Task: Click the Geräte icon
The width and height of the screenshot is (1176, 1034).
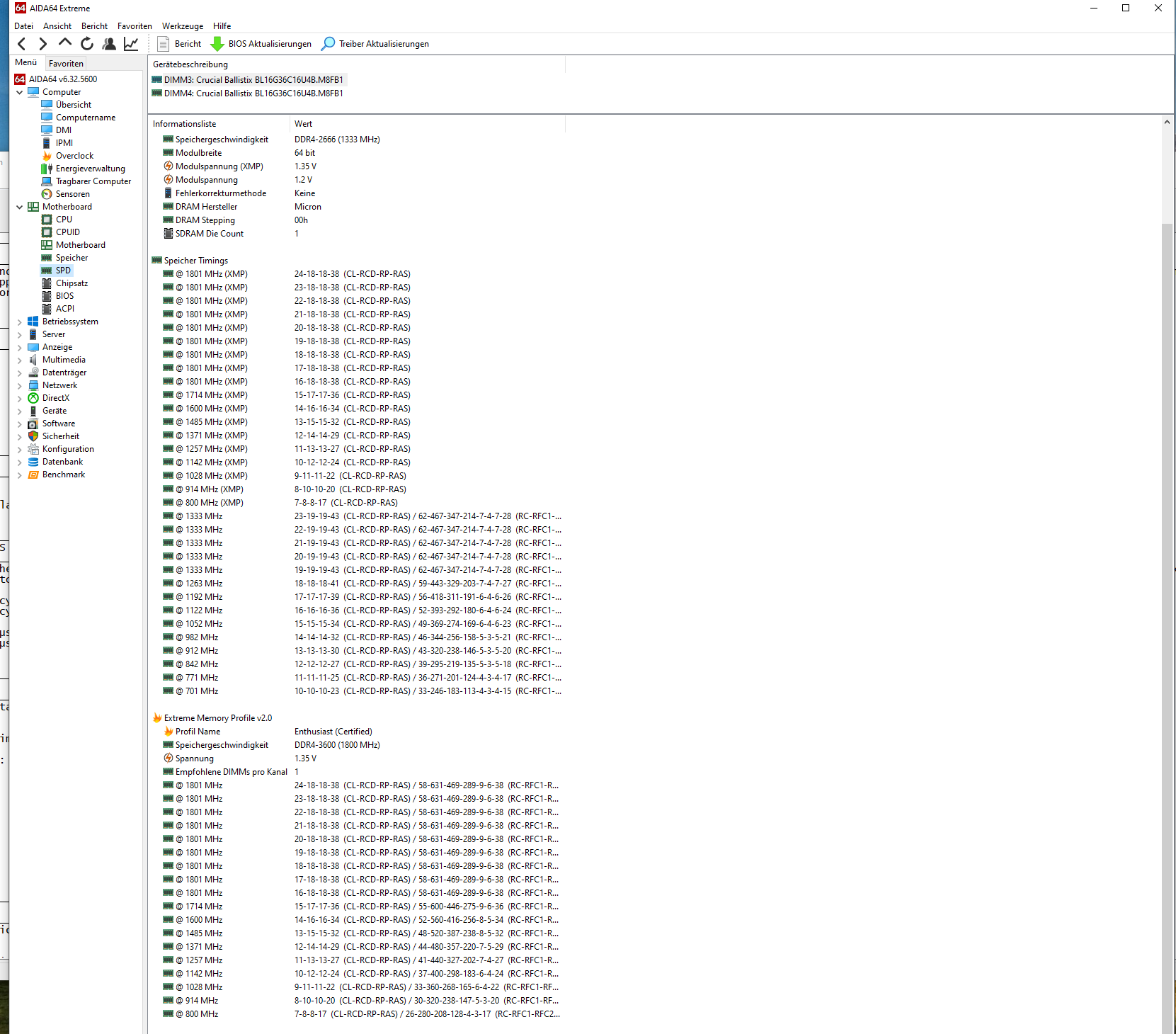Action: pos(33,411)
